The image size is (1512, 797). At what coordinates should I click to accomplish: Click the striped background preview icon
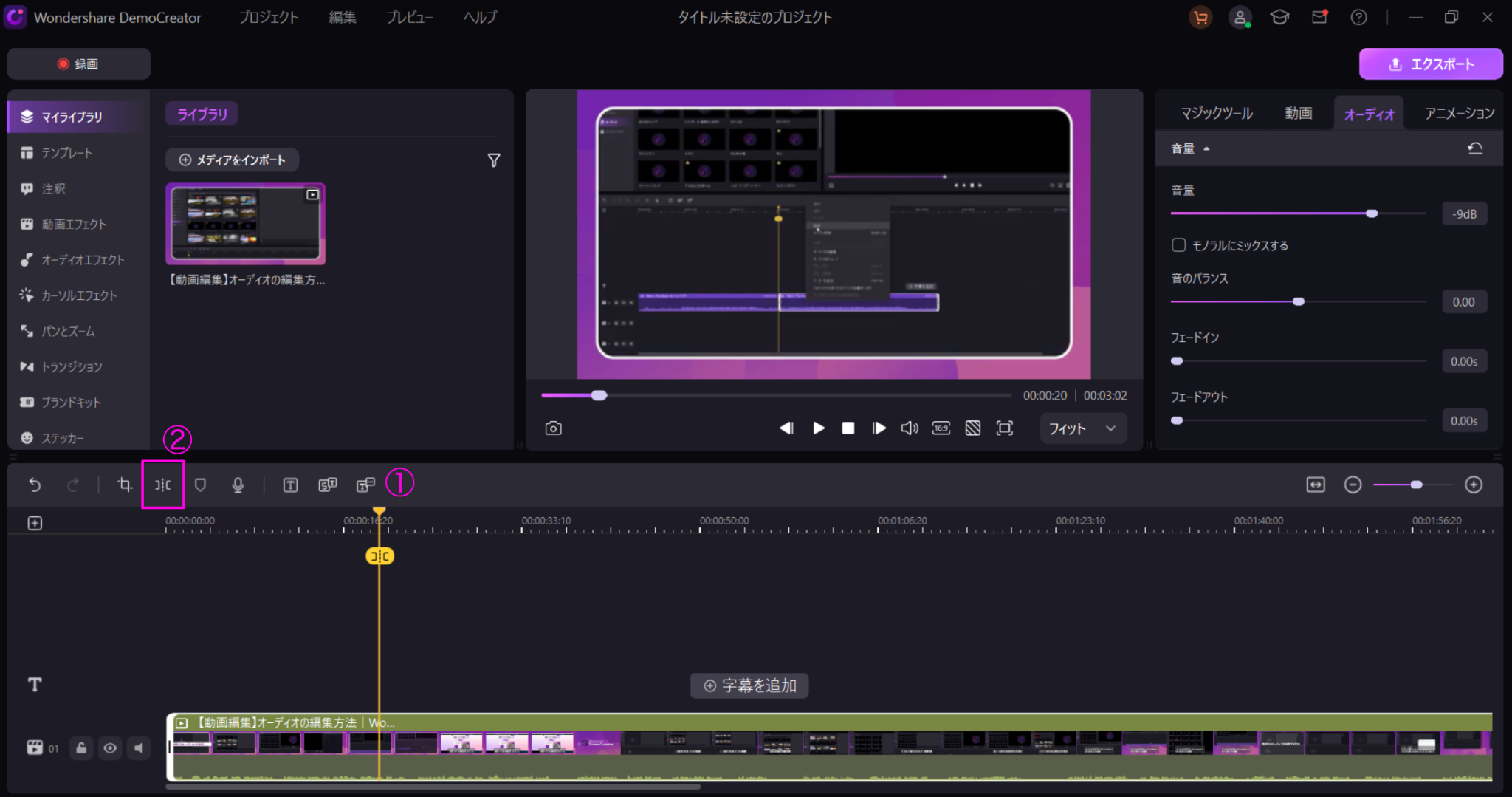(973, 428)
